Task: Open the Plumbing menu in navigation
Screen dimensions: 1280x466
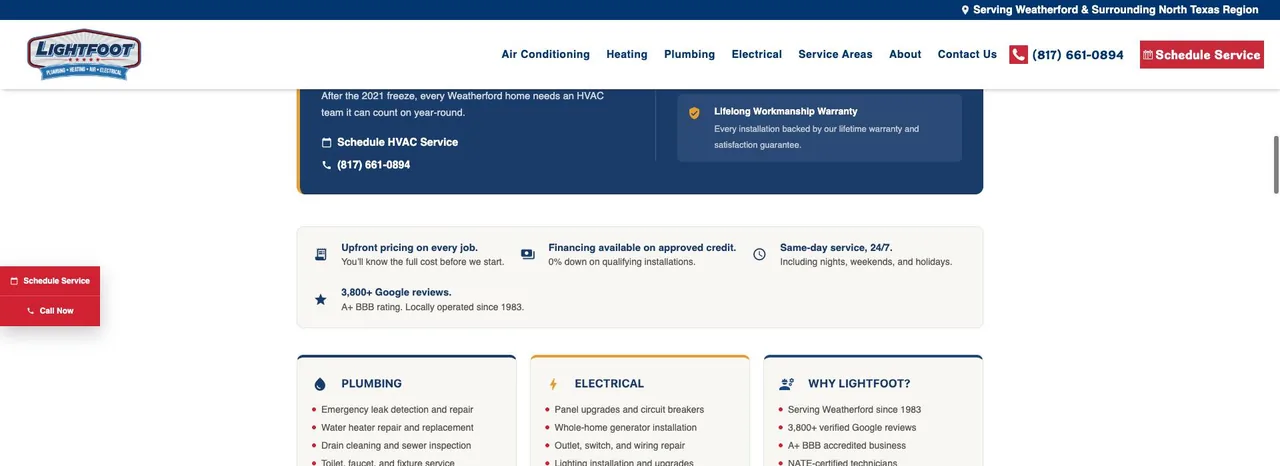Action: 690,54
